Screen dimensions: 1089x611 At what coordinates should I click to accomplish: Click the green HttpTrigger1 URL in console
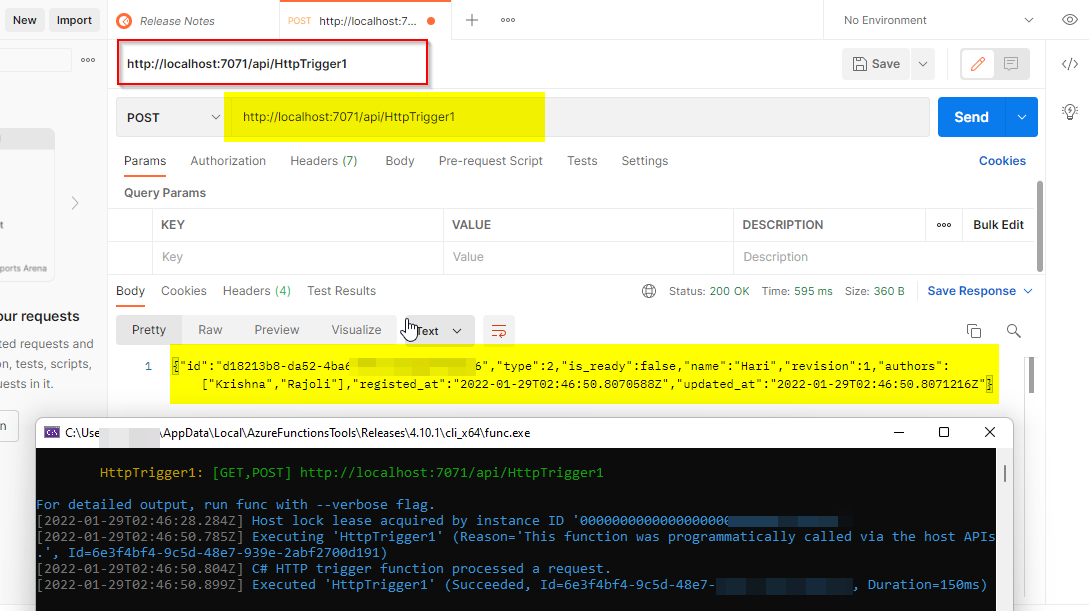point(451,473)
